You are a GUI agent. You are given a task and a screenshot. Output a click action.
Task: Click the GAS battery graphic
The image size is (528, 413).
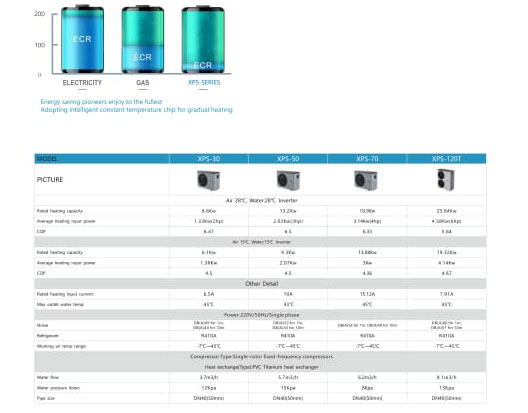coord(143,39)
